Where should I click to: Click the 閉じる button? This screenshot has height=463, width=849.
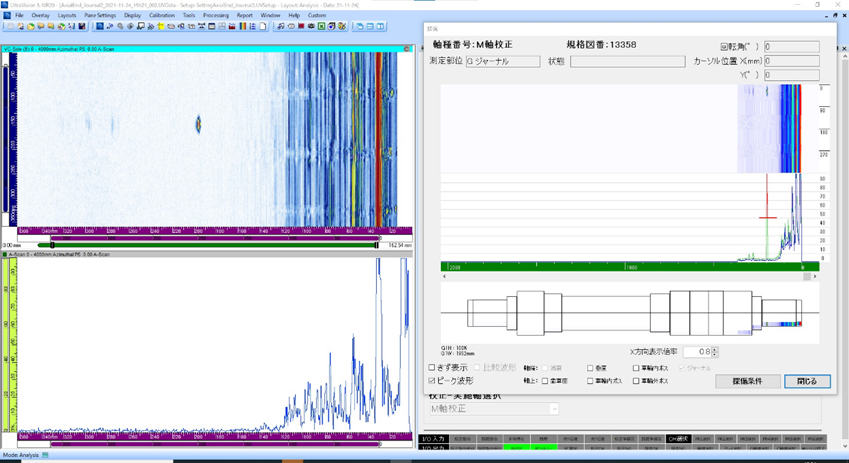pyautogui.click(x=807, y=381)
